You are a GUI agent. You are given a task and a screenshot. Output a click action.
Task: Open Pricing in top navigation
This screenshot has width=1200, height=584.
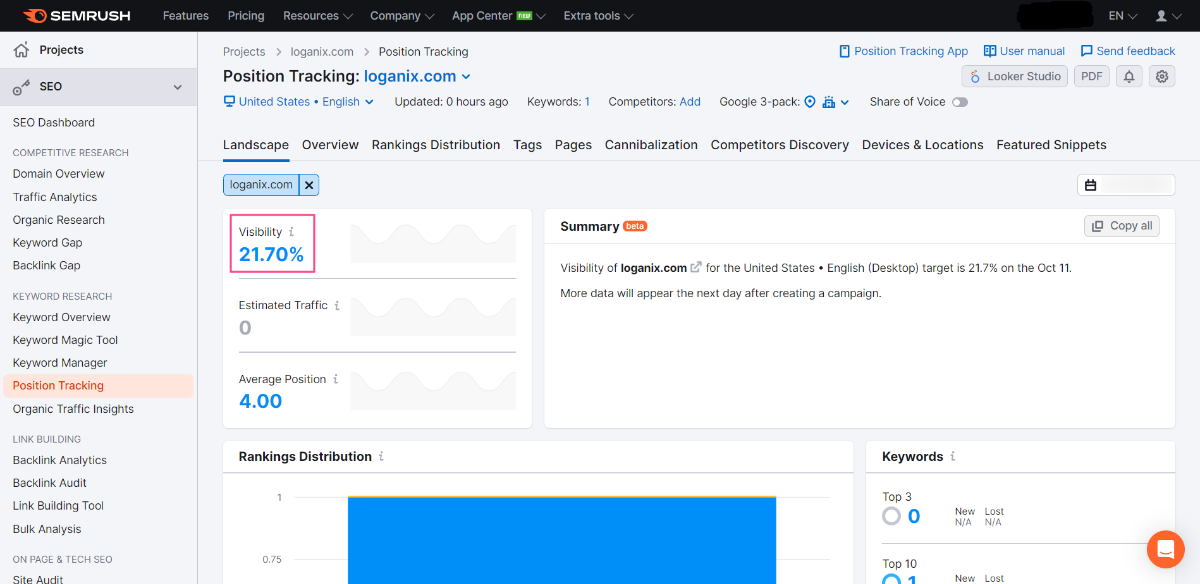point(246,16)
